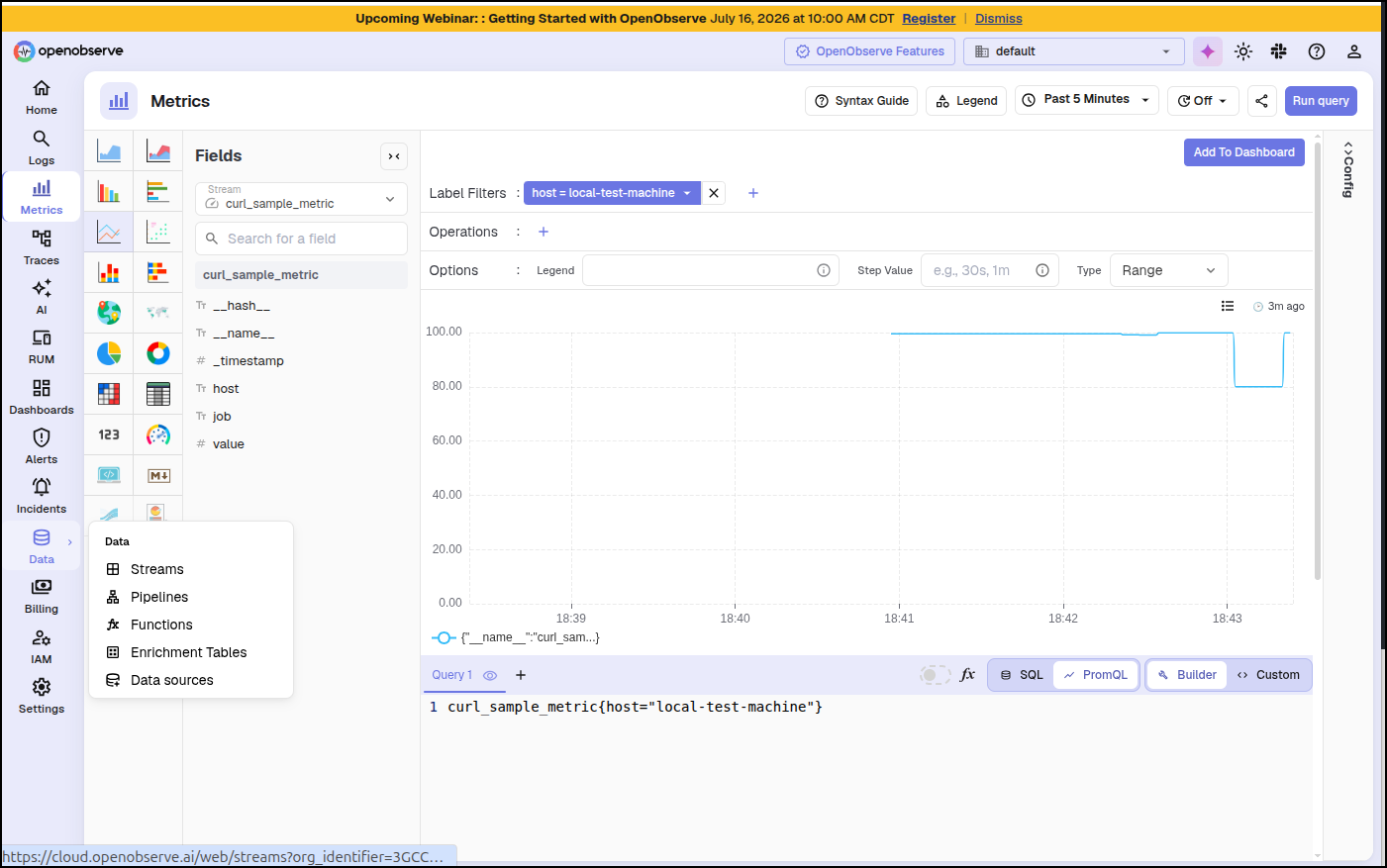Go to Logs in the sidebar
The image size is (1387, 868).
point(42,147)
